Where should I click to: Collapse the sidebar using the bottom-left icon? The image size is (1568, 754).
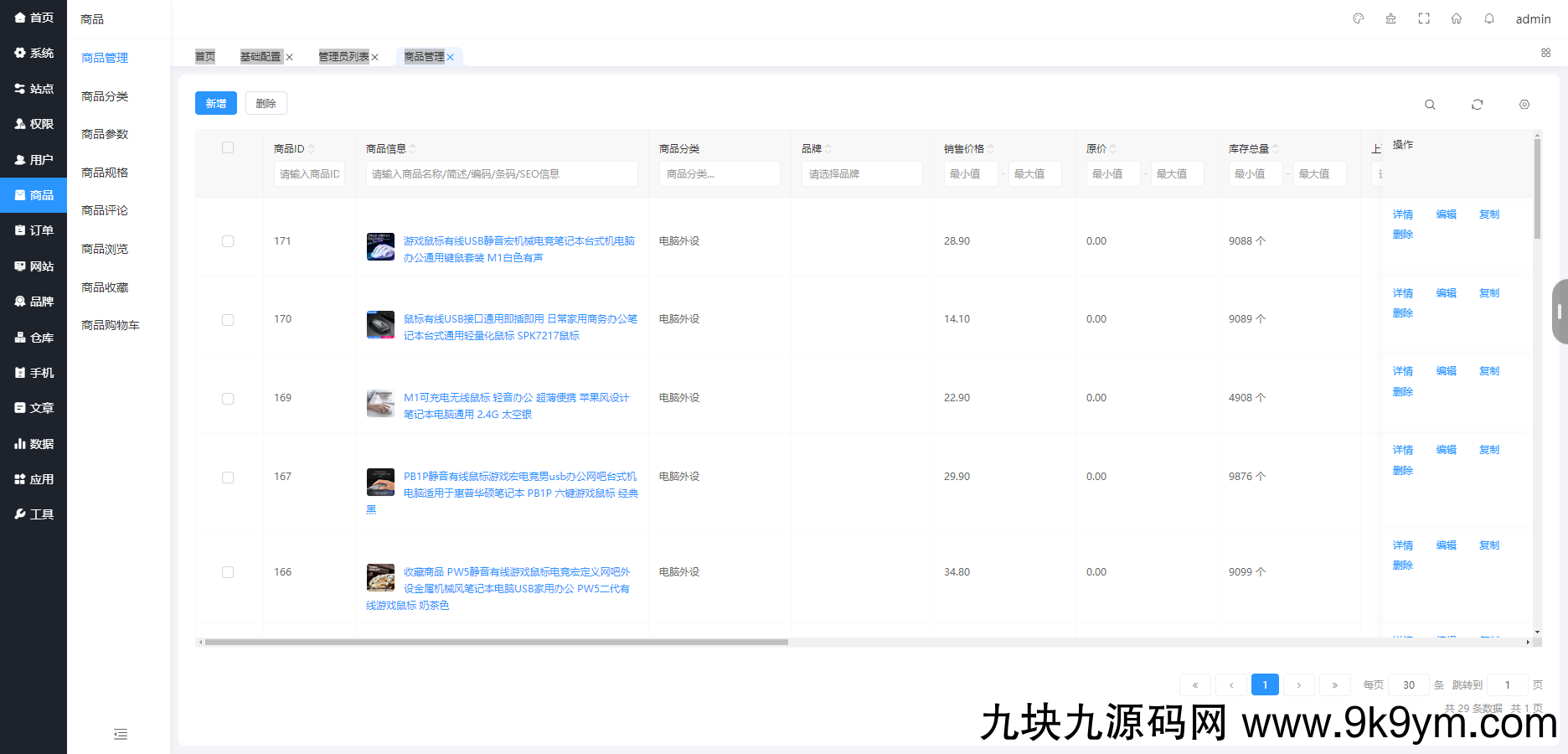click(120, 734)
